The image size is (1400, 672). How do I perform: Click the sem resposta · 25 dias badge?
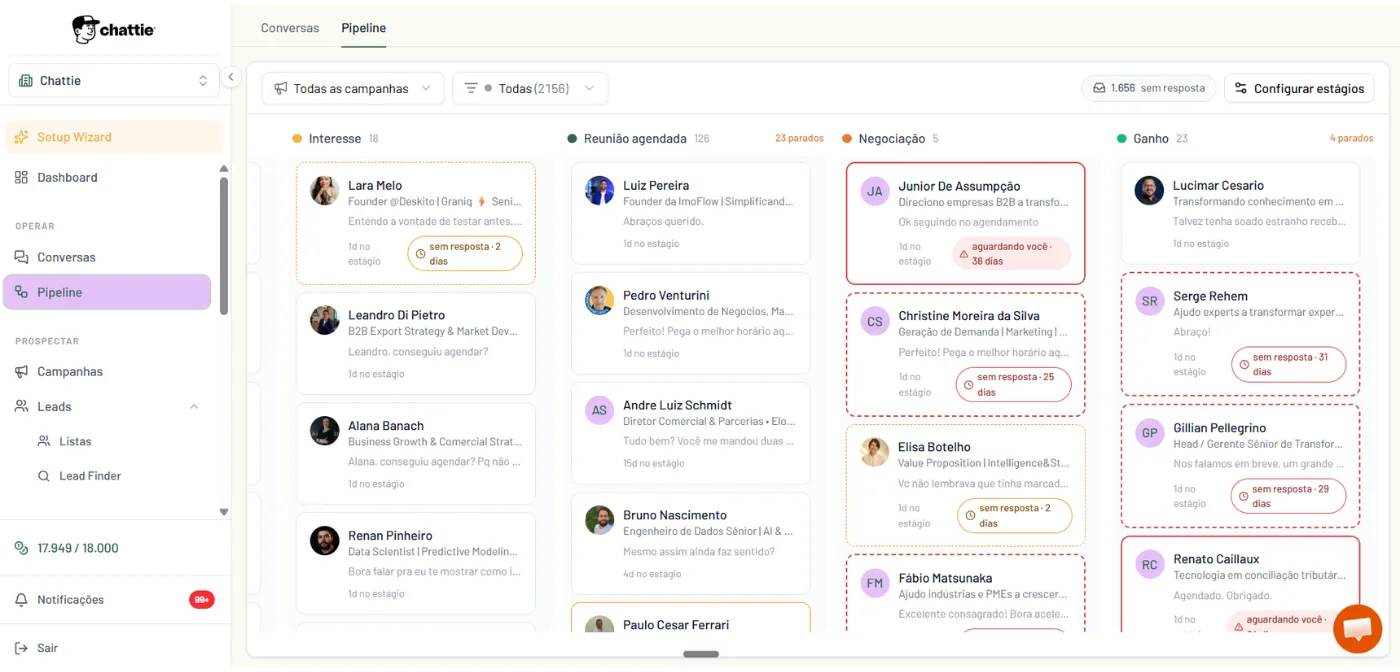tap(1014, 385)
